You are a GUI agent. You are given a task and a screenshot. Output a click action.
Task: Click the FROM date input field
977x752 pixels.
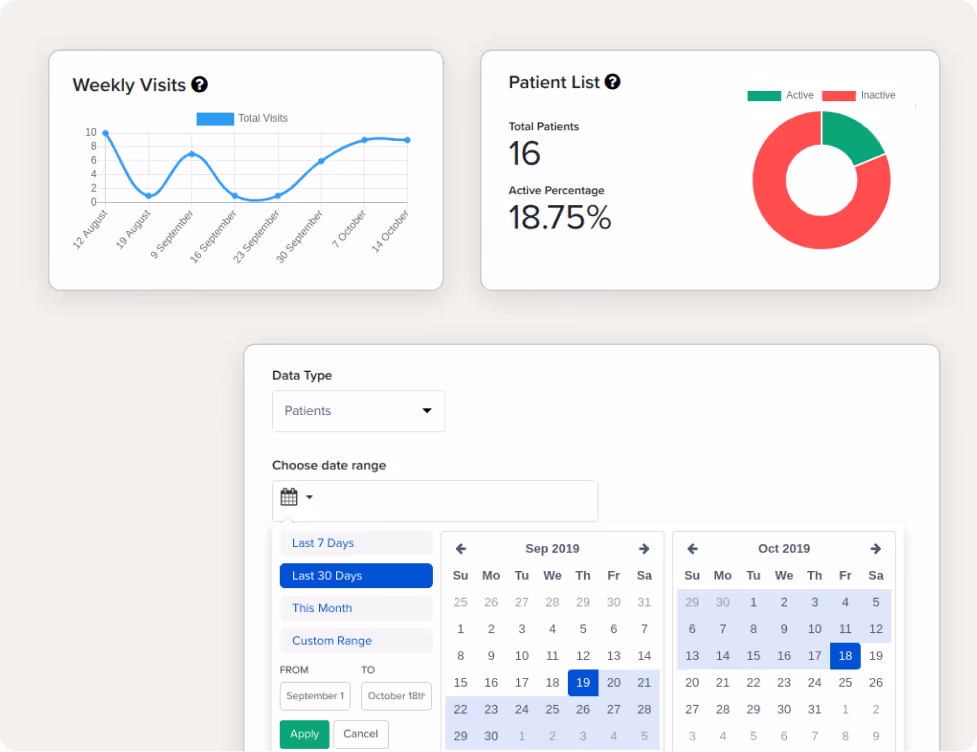315,696
